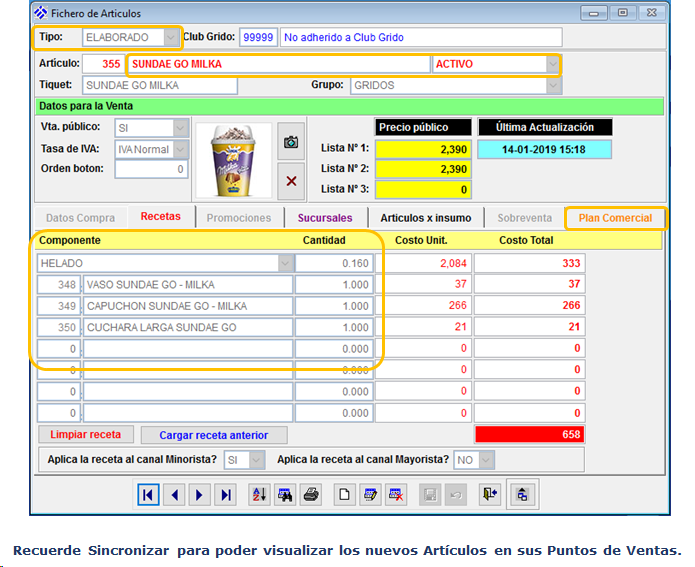
Task: Click the Lista Nº 3 price field
Action: 423,190
